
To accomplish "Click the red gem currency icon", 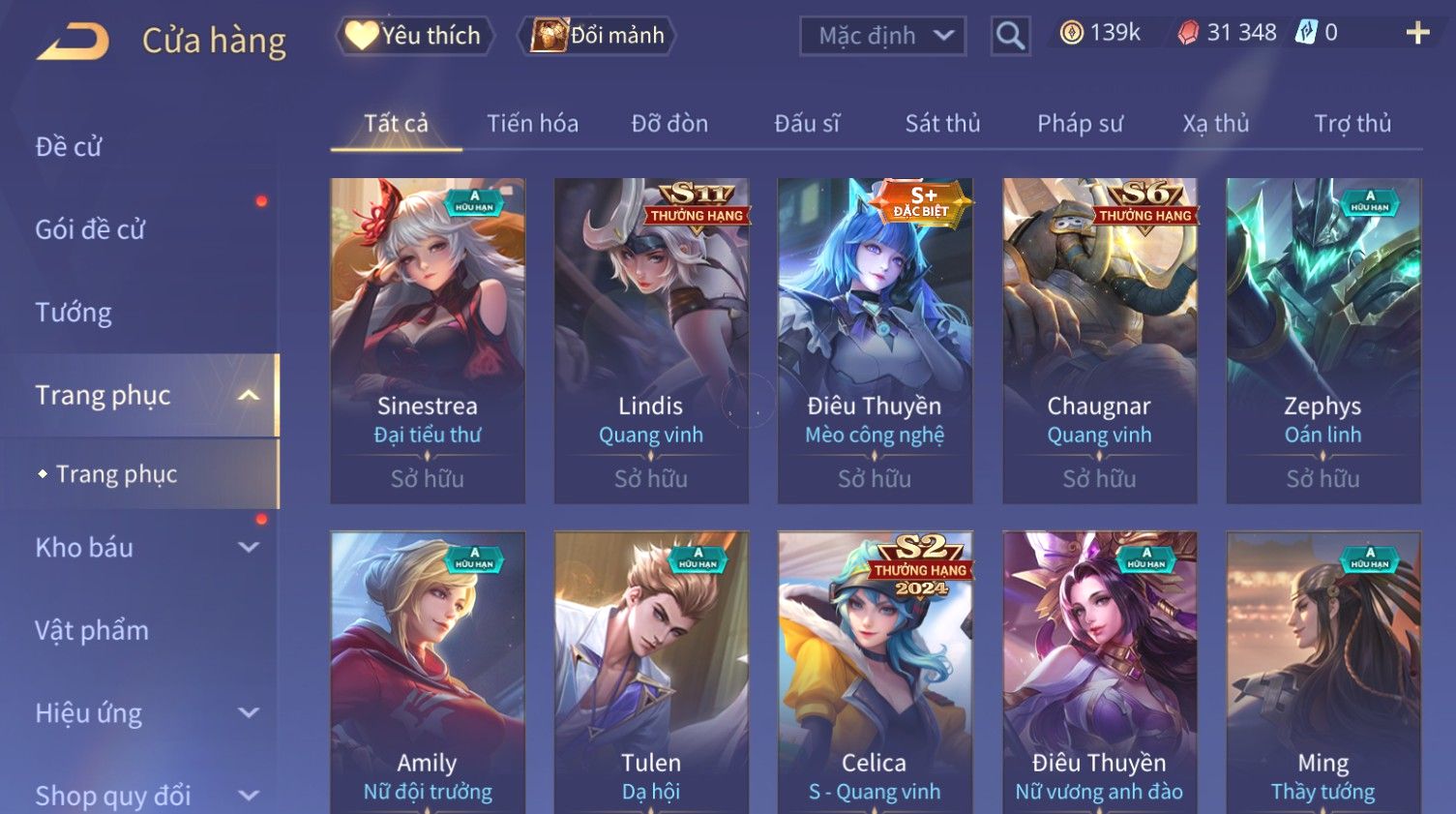I will (1188, 33).
